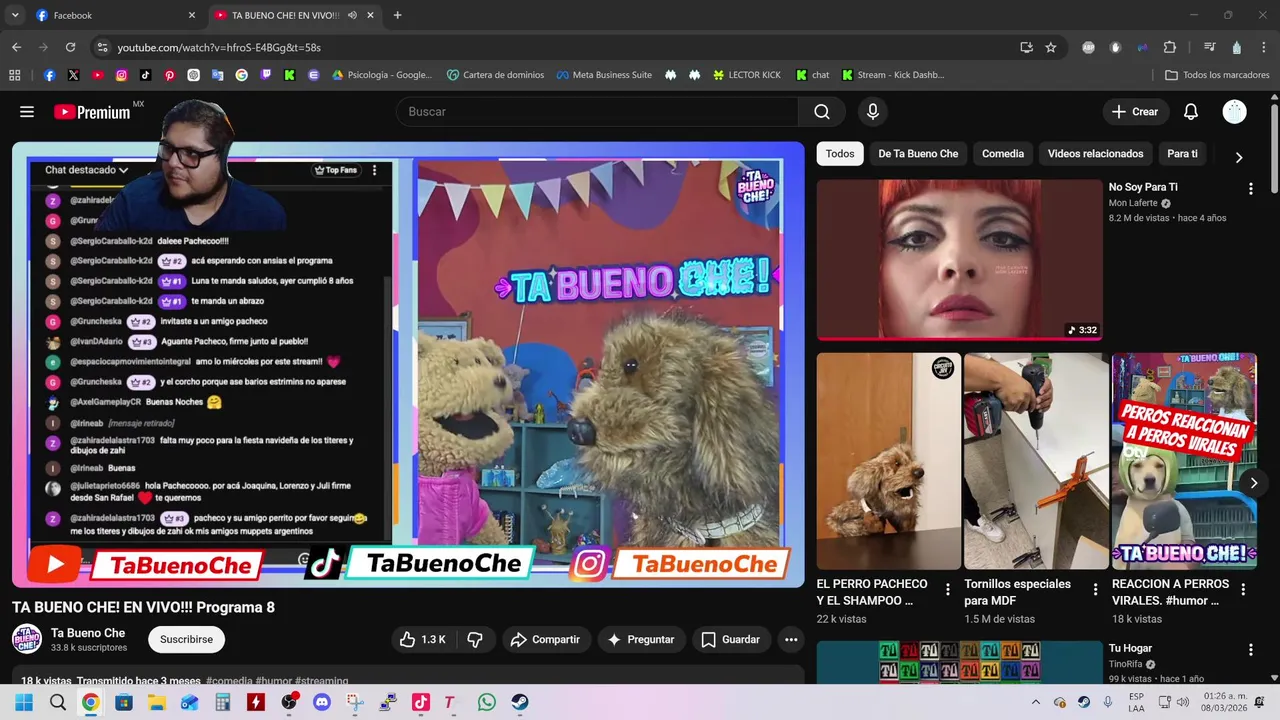Screen dimensions: 1280x720
Task: Open Windows taskbar search
Action: coord(58,702)
